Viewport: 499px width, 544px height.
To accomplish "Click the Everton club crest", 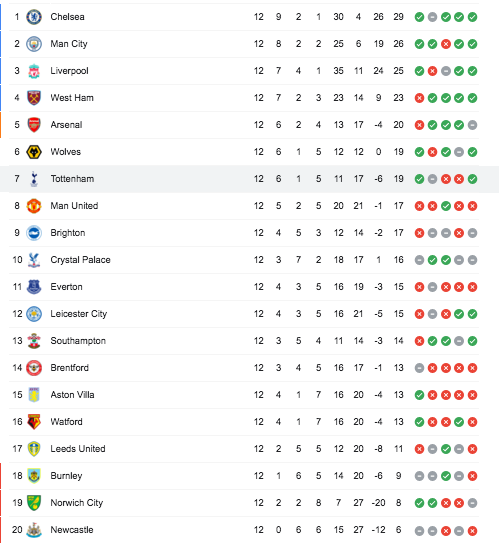I will point(34,287).
